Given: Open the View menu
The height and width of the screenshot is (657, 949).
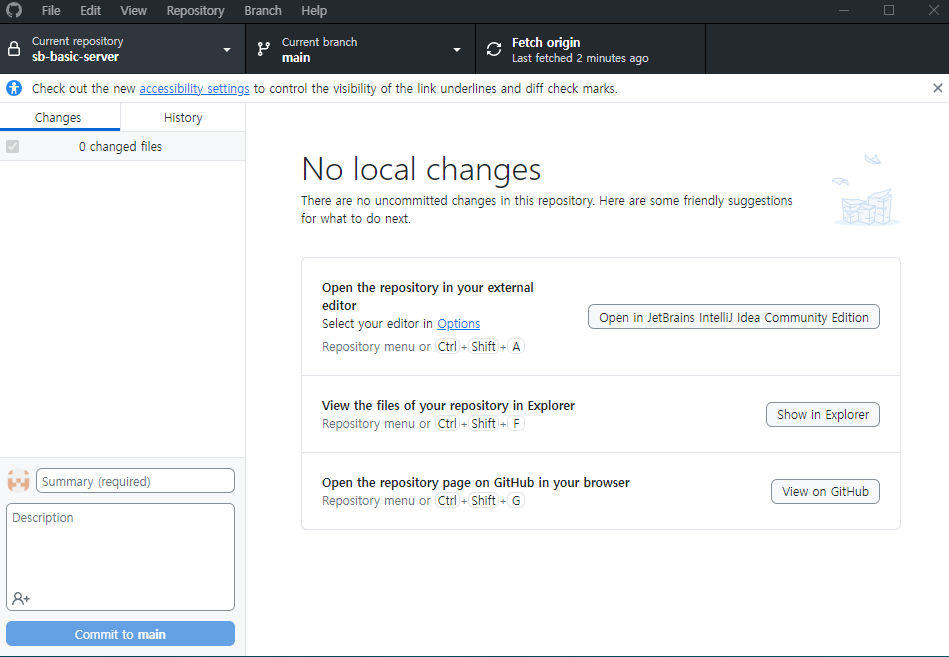Looking at the screenshot, I should point(133,10).
